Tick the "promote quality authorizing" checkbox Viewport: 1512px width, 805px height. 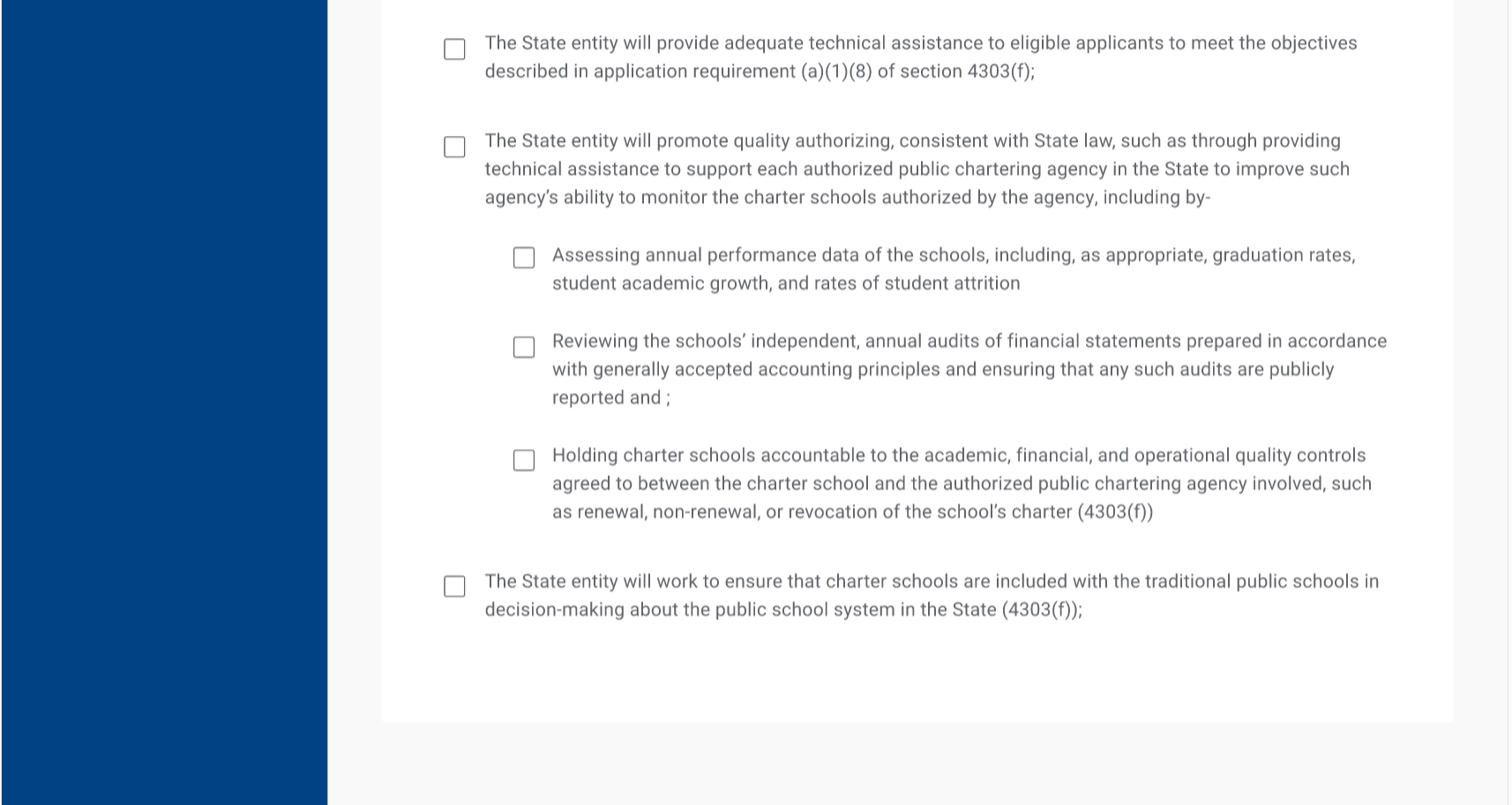(454, 147)
